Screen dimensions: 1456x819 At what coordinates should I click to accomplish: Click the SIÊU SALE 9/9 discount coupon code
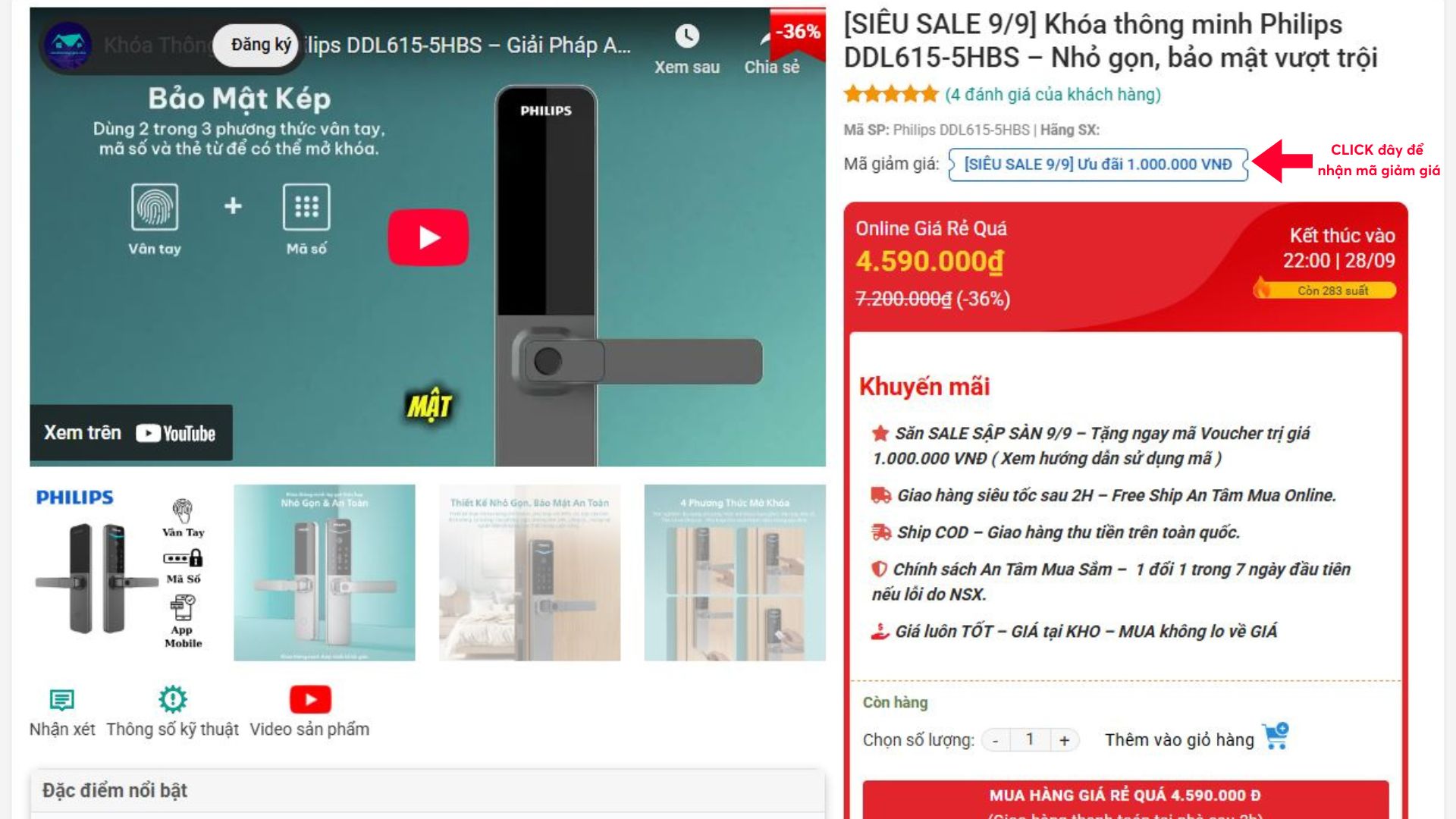[1098, 165]
